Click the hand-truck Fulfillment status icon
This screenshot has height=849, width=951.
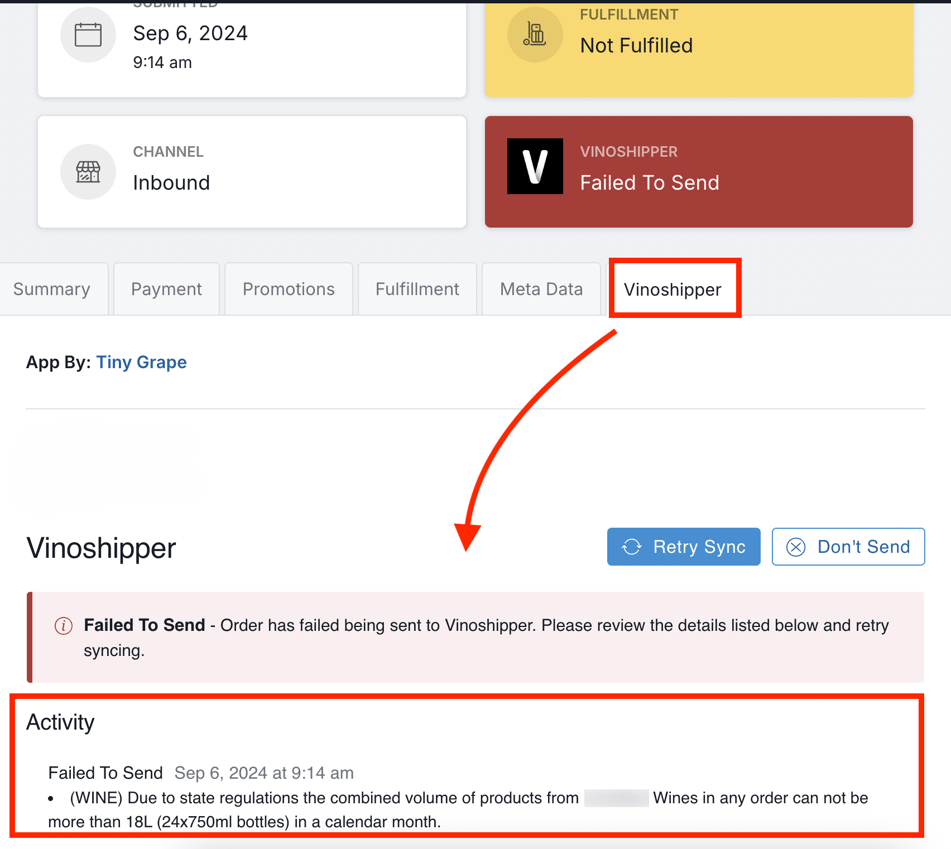pyautogui.click(x=535, y=35)
